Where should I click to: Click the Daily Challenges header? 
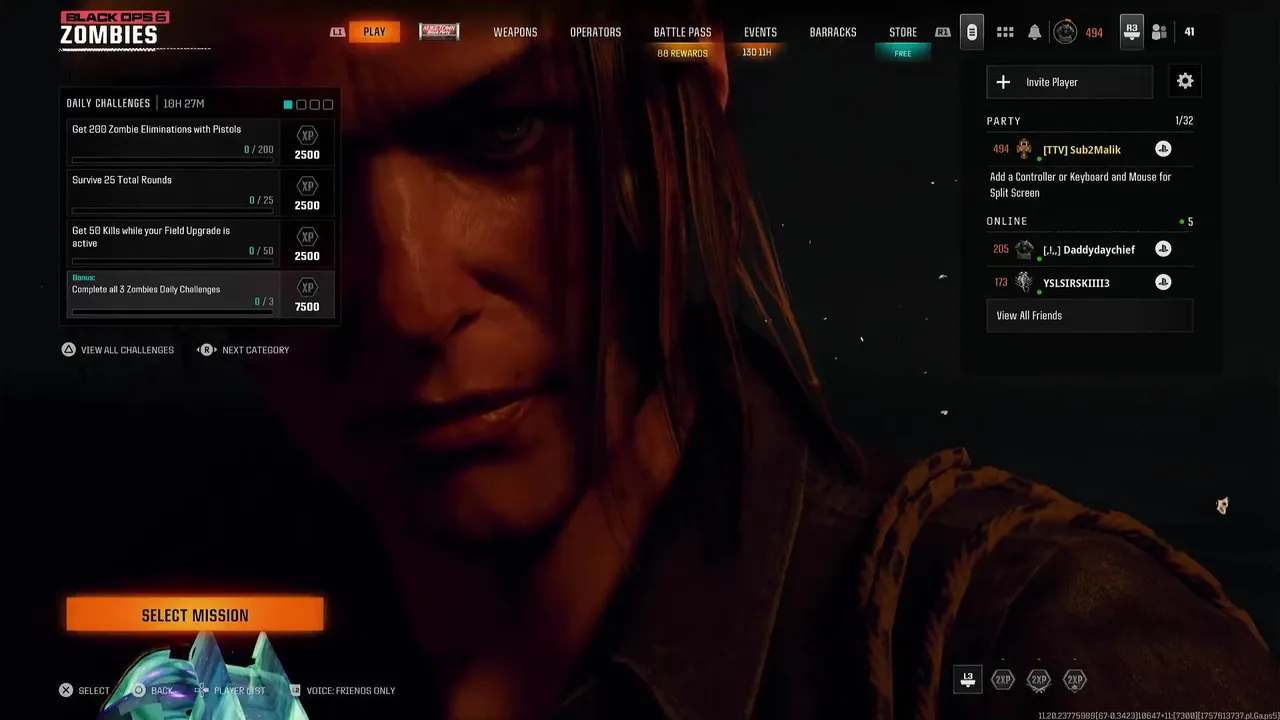point(108,103)
